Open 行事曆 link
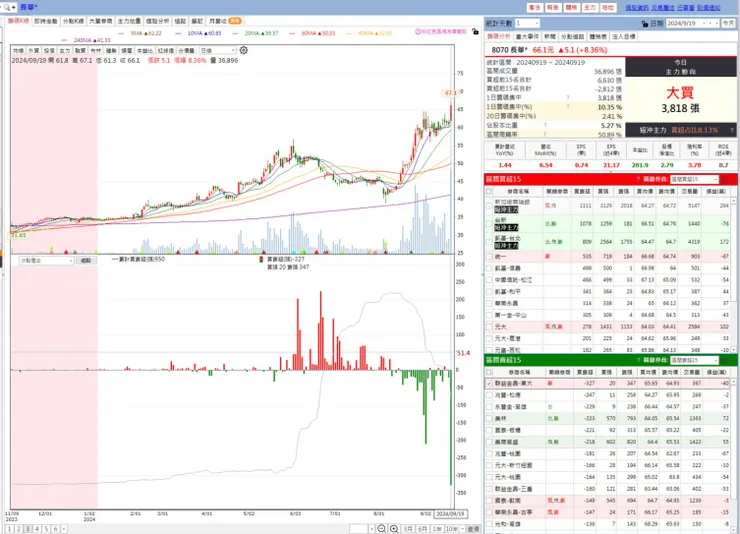 (686, 8)
